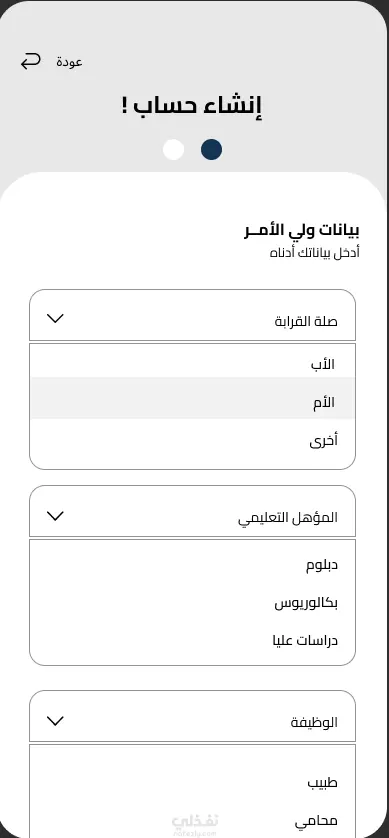Tap the عودة back label

pos(69,62)
